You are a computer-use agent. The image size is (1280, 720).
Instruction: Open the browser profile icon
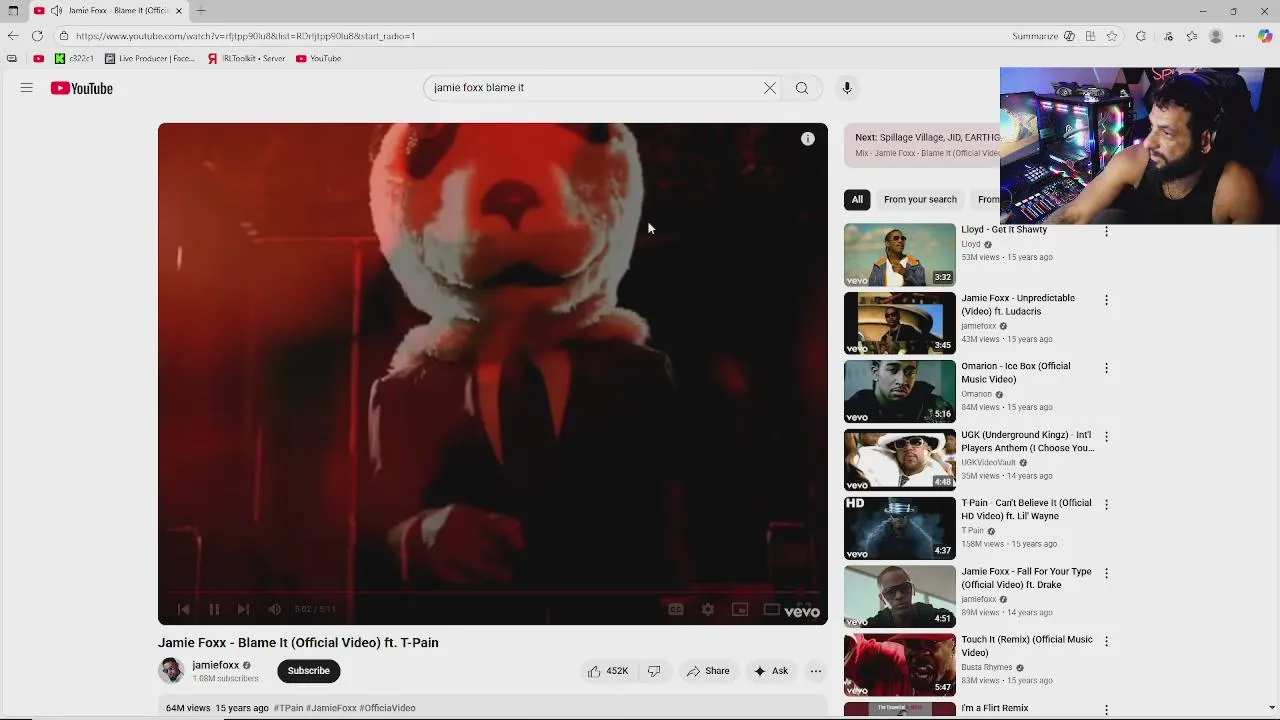coord(1216,36)
